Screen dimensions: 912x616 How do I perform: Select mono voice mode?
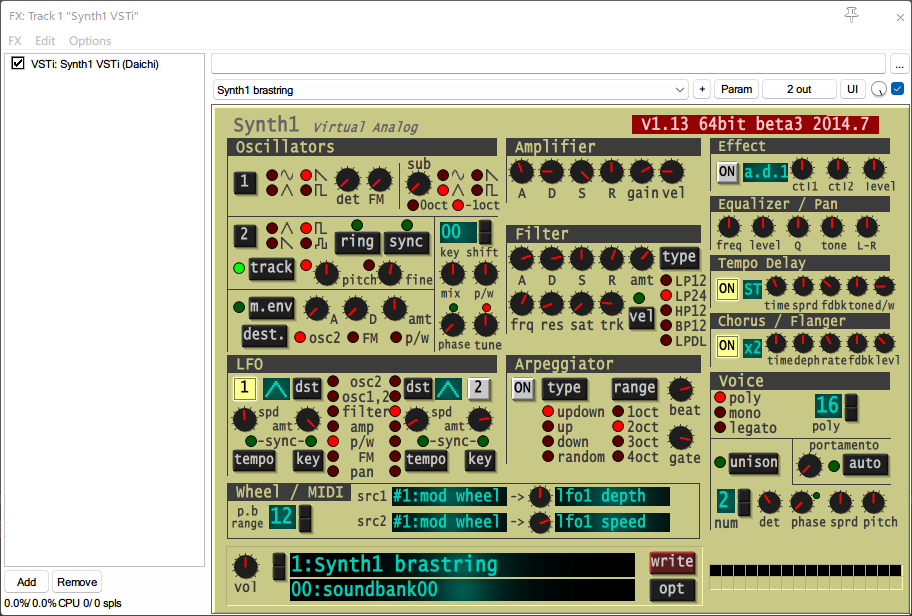(x=720, y=412)
